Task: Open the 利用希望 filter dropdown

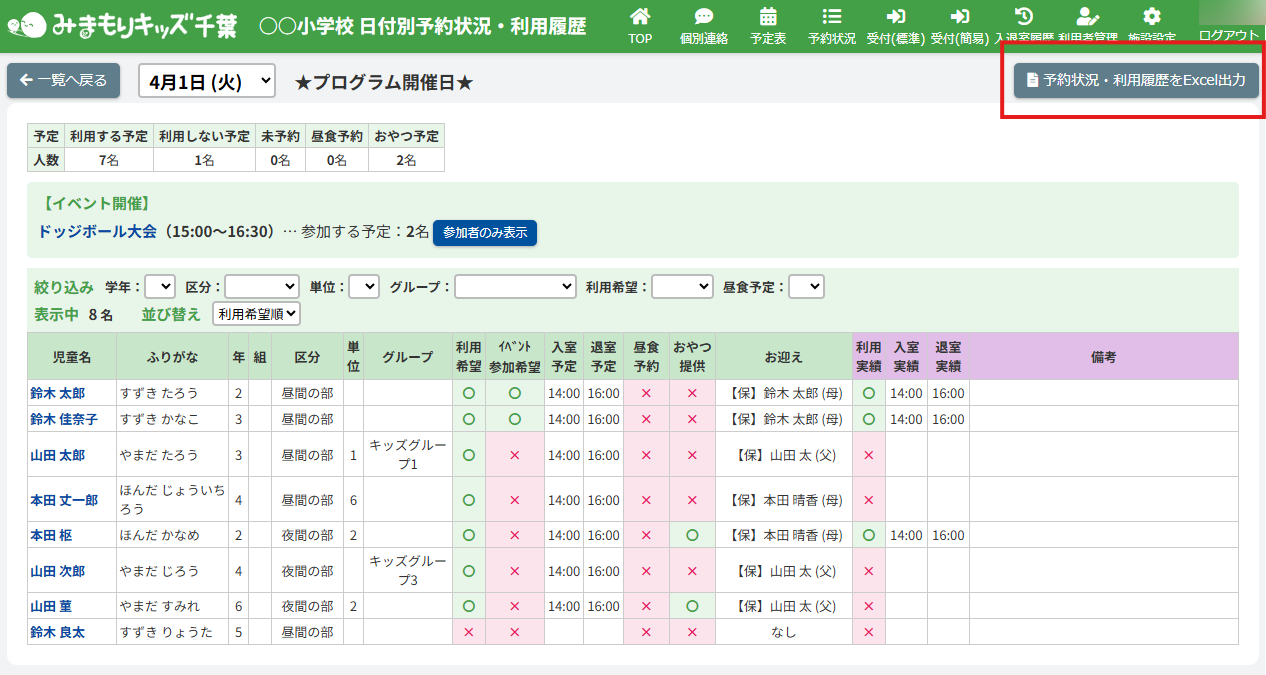Action: coord(682,287)
